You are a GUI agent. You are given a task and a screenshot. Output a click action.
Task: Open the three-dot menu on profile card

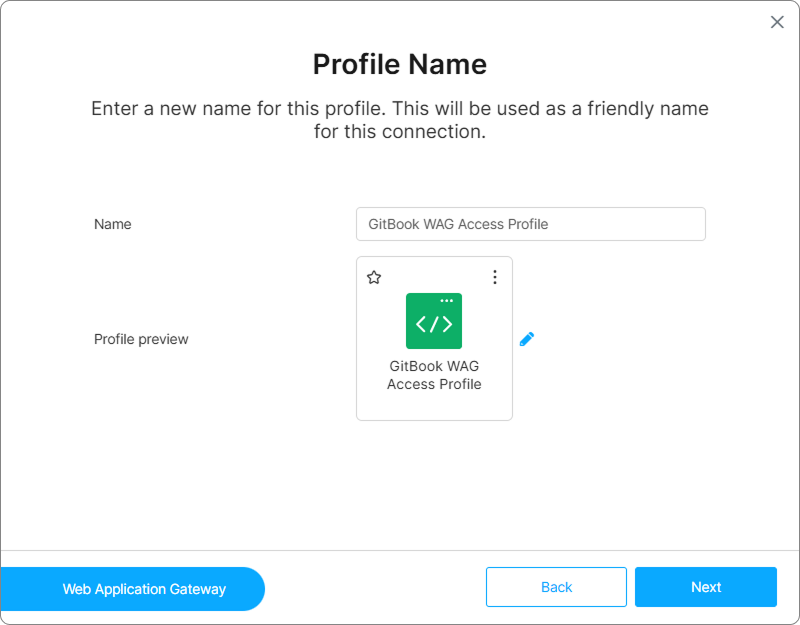click(x=494, y=277)
